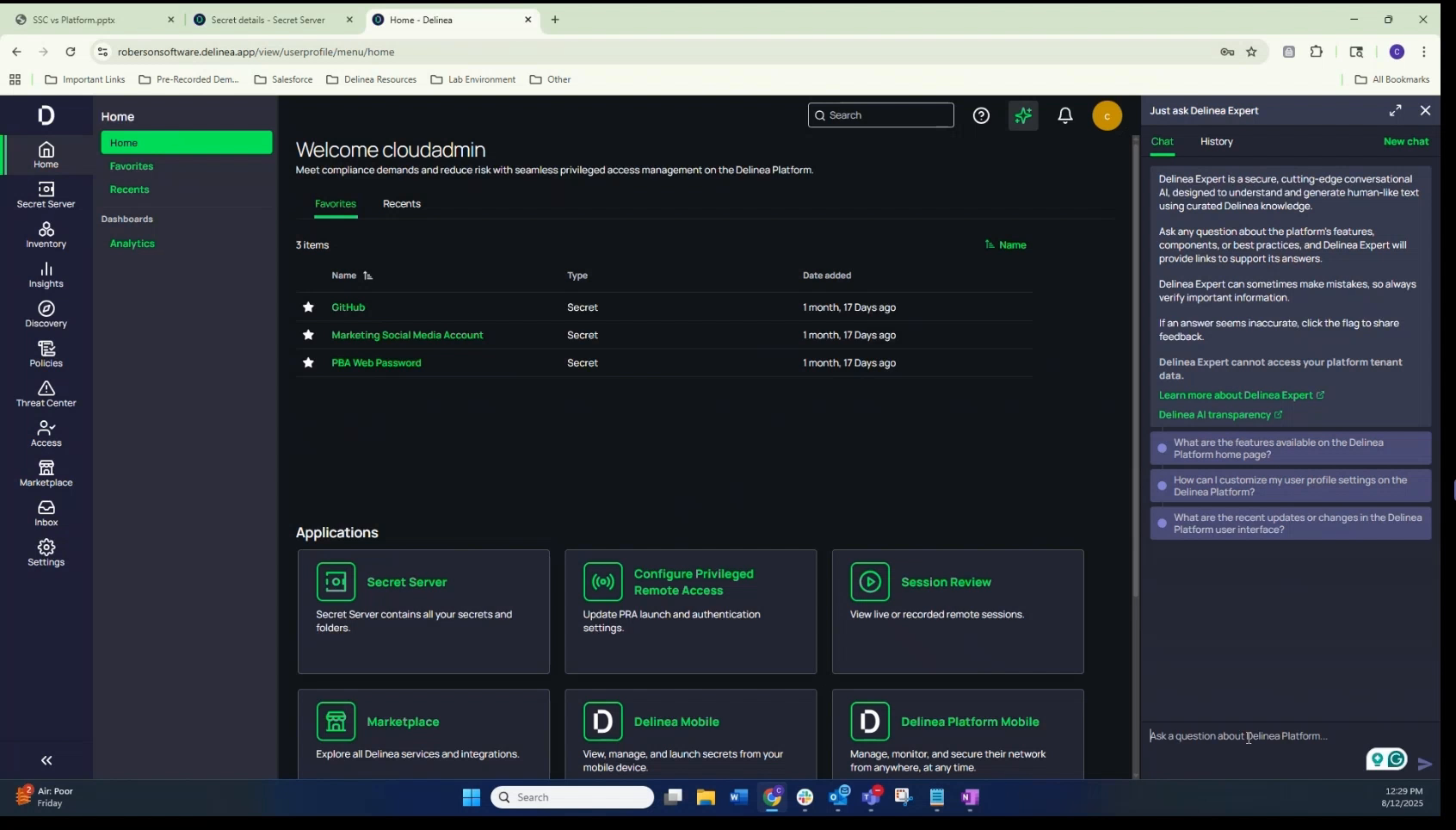Open the Insights panel from sidebar

(x=46, y=275)
